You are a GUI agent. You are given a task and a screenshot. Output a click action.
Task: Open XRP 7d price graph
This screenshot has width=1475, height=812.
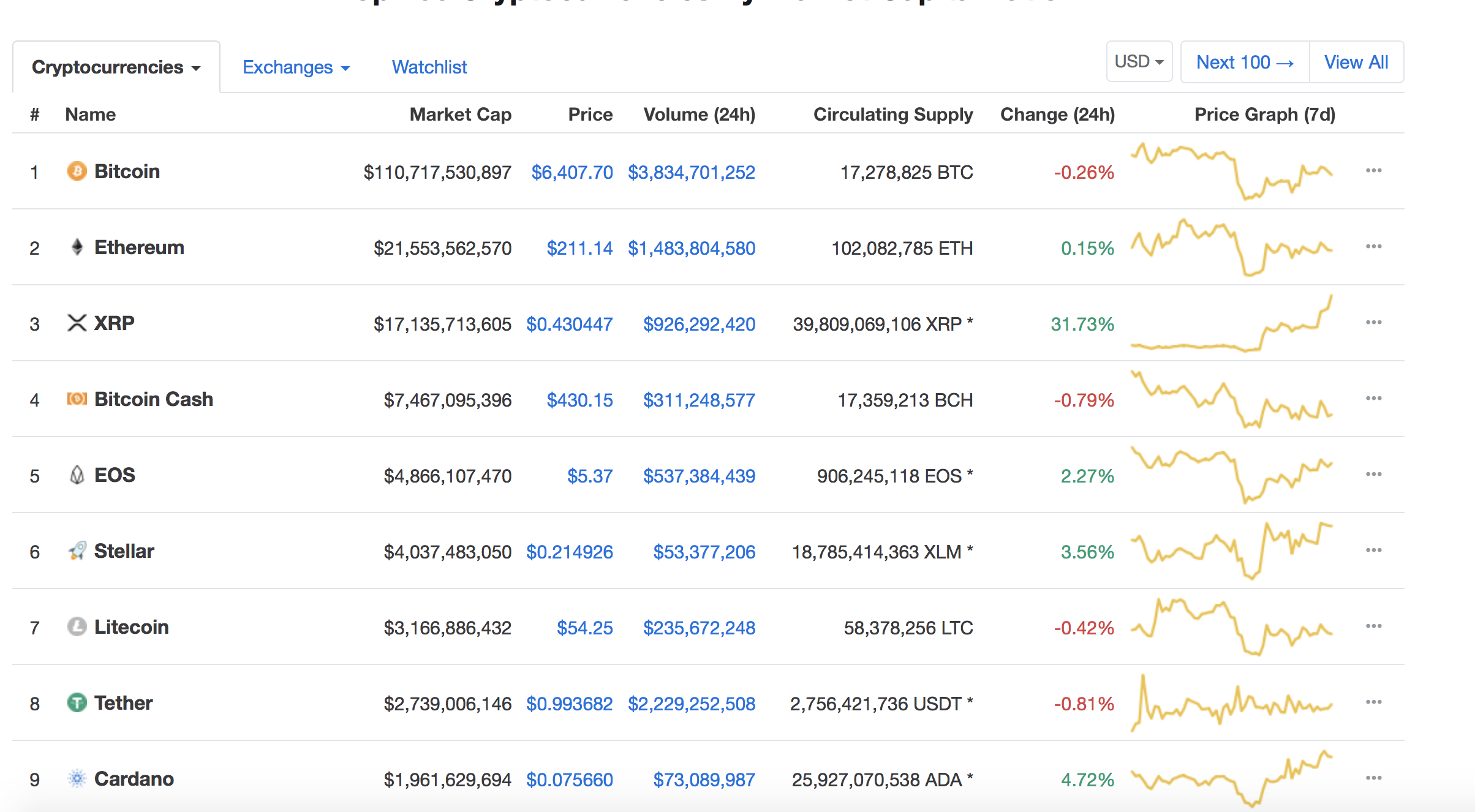[1231, 323]
